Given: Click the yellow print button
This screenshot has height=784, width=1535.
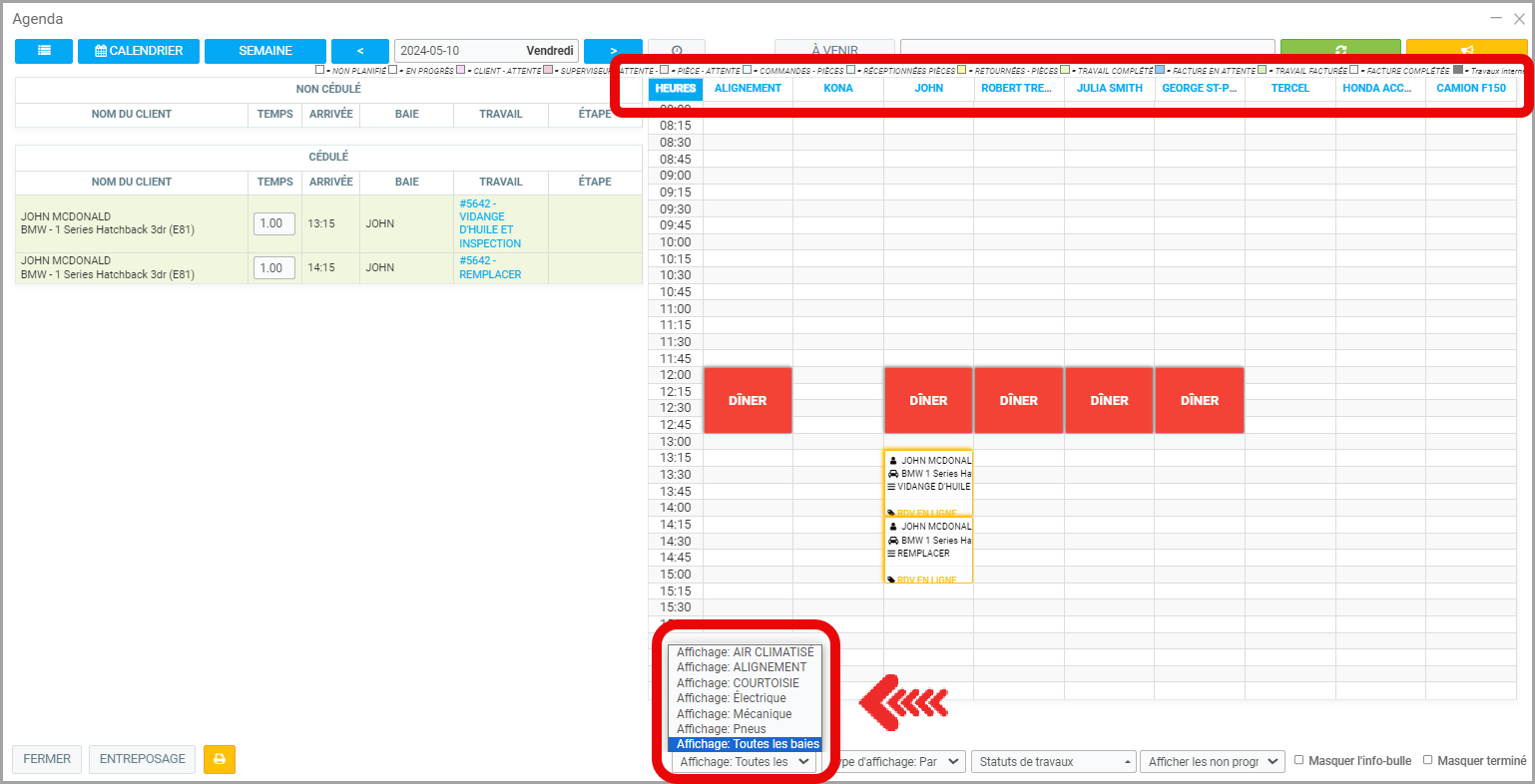Looking at the screenshot, I should tap(219, 759).
